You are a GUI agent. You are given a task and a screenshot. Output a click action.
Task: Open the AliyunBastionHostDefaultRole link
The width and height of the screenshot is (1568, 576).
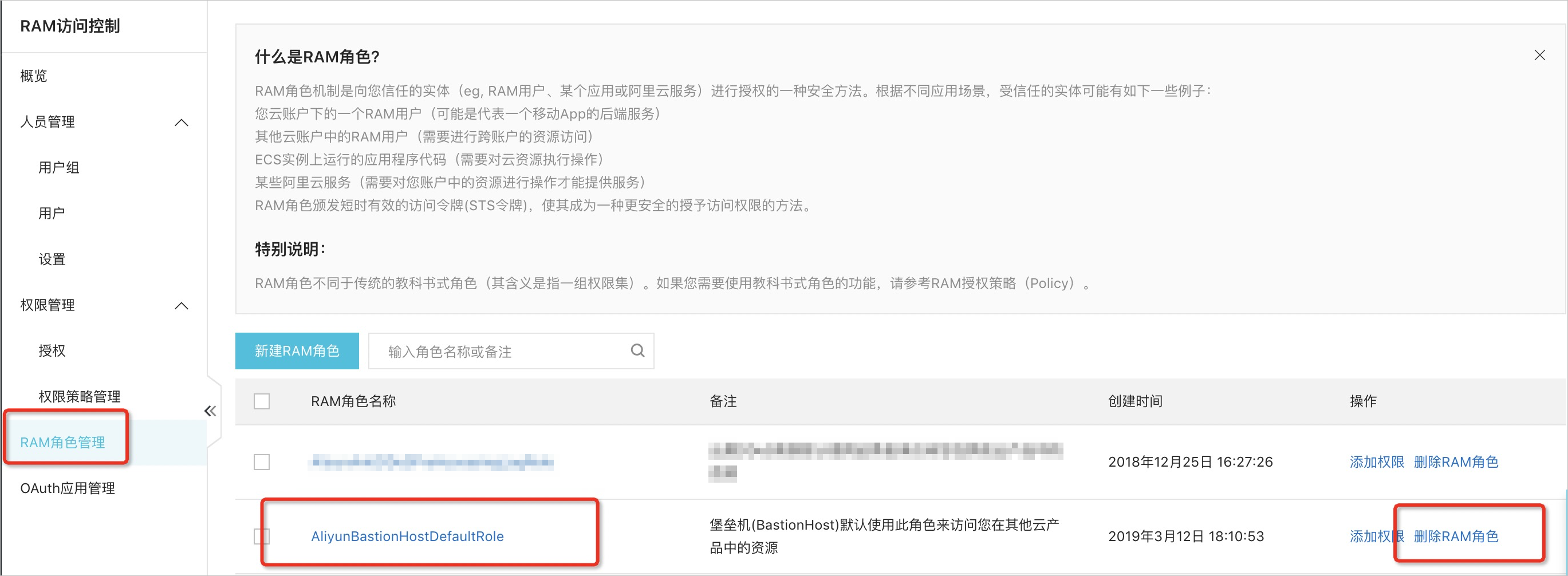coord(407,536)
